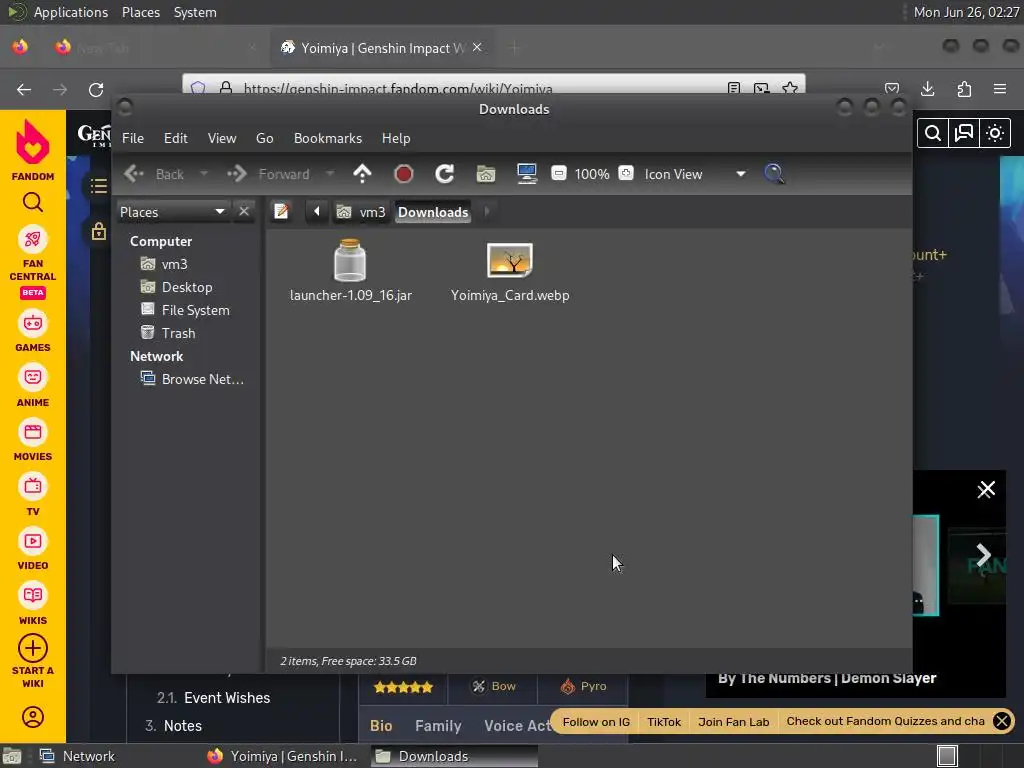Image resolution: width=1024 pixels, height=768 pixels.
Task: Open Firefox downloads panel icon
Action: [x=927, y=89]
